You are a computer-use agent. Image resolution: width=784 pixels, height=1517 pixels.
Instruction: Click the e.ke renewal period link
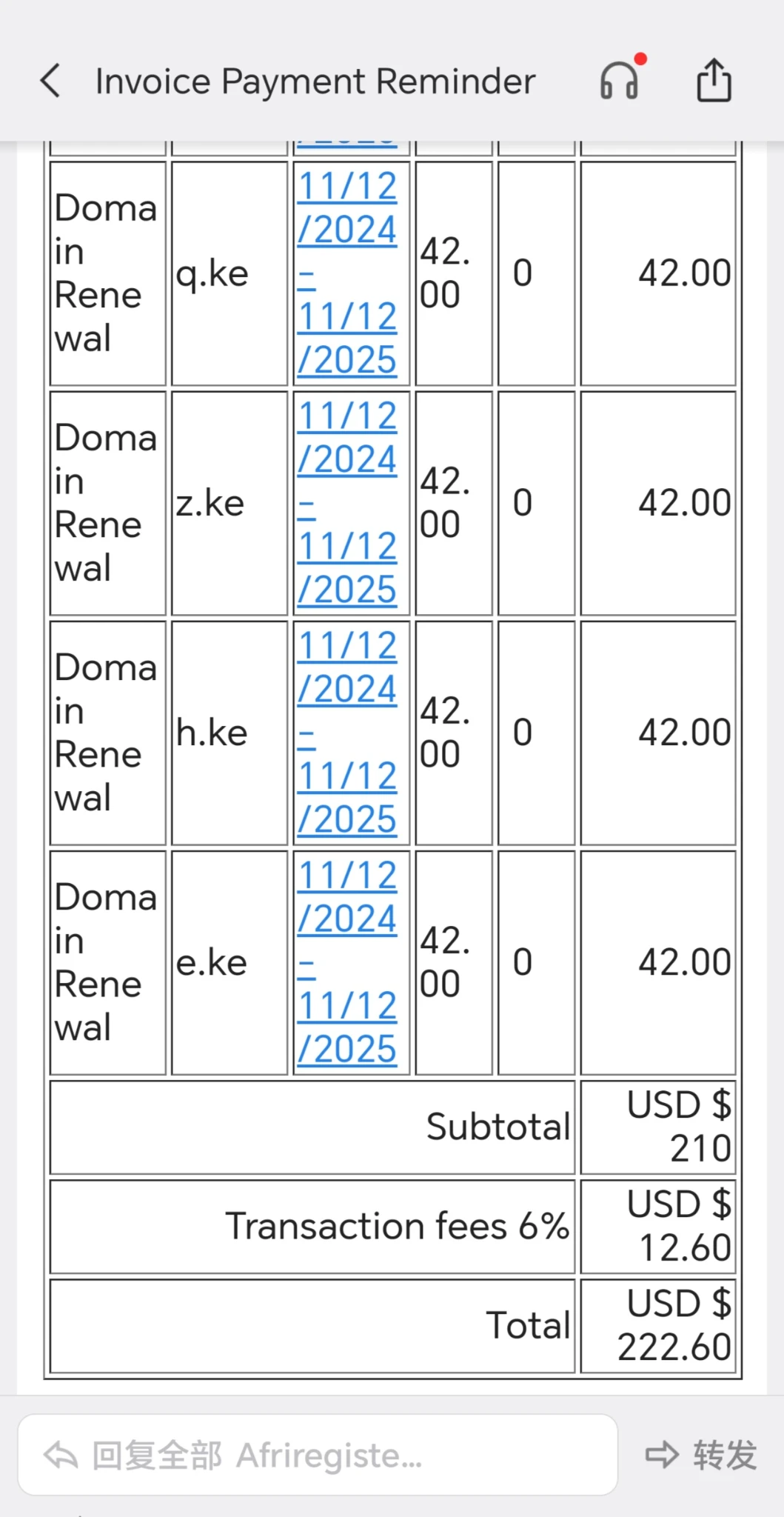(347, 962)
